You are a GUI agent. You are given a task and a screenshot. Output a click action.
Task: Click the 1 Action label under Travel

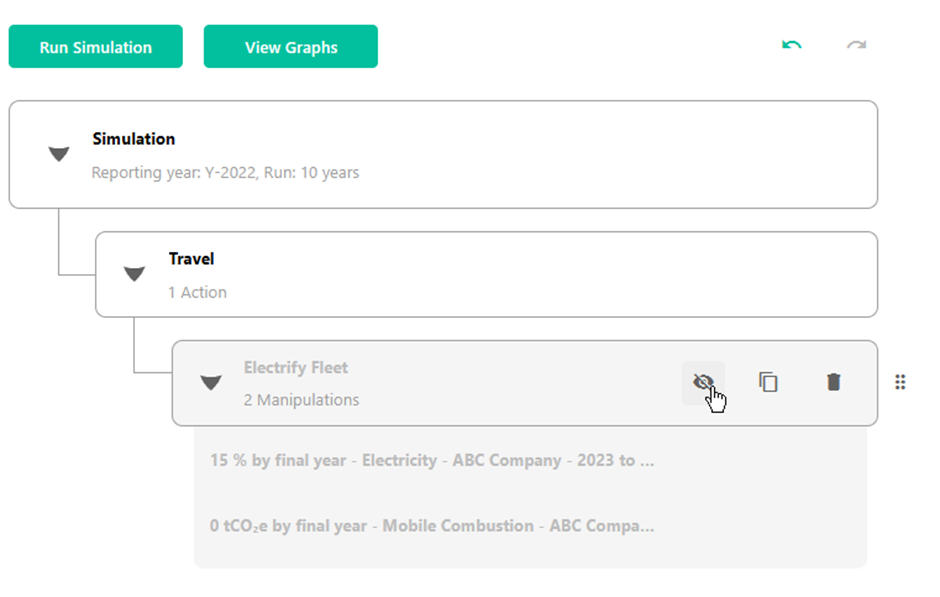coord(197,293)
